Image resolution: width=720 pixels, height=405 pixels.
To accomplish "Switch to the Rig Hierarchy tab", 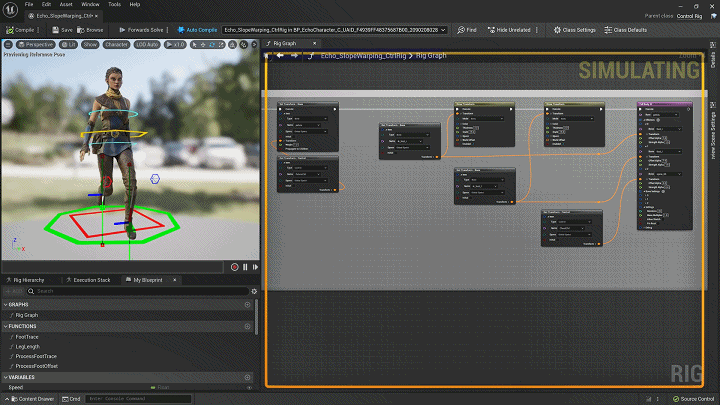I will click(28, 280).
